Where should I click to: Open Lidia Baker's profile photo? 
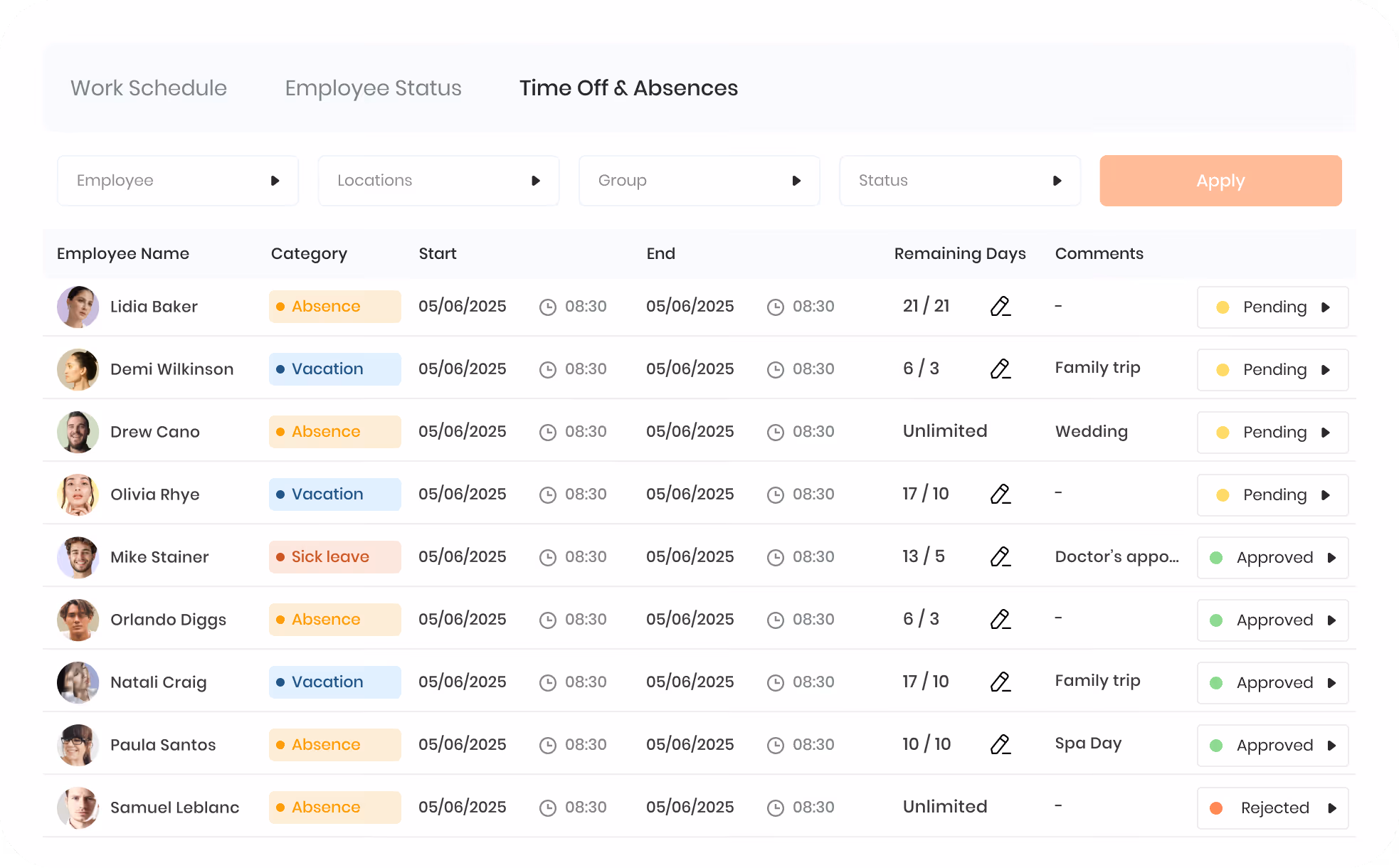(x=78, y=307)
